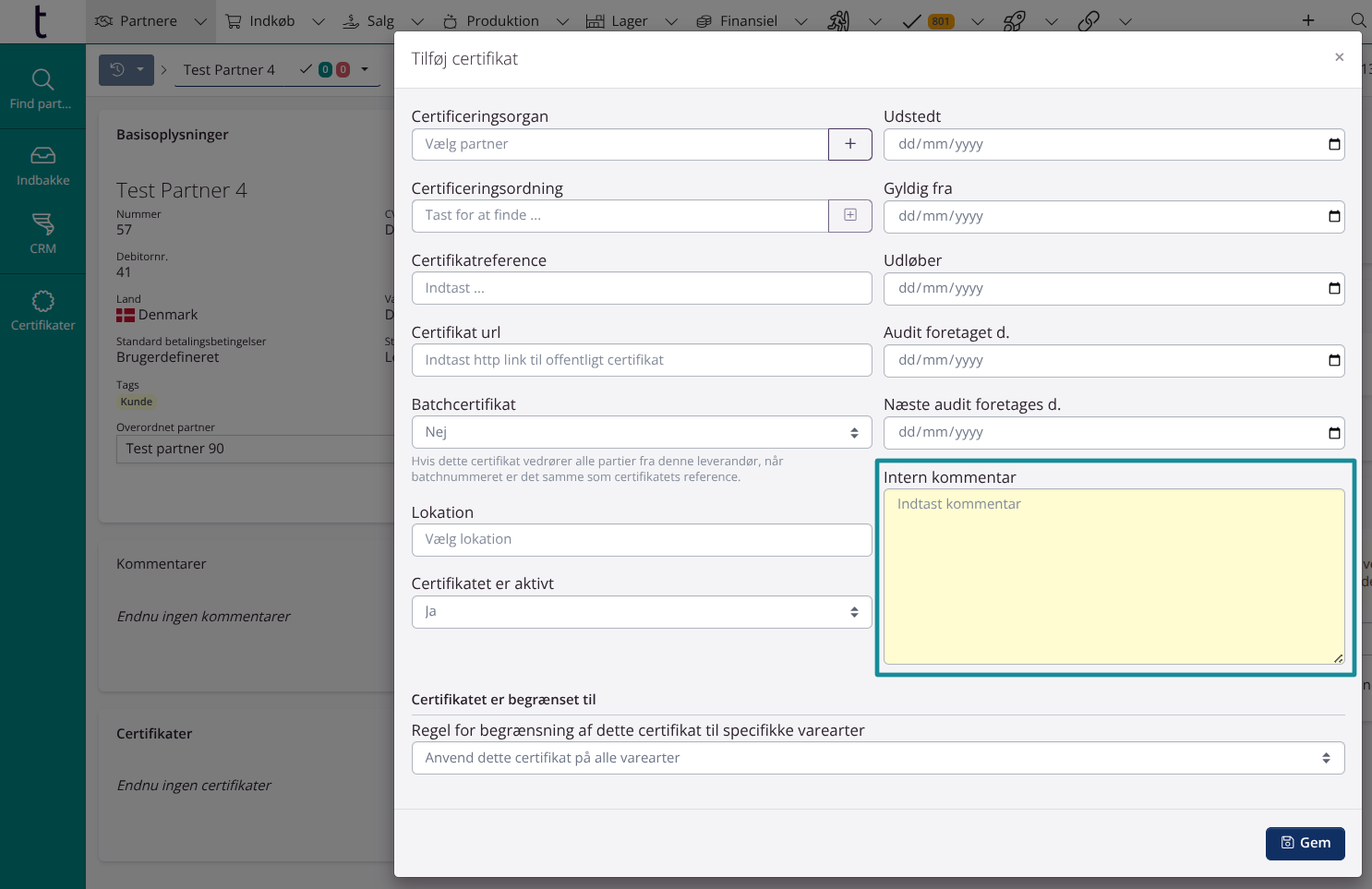Open the Produktion menu
The image size is (1372, 889).
click(x=502, y=21)
